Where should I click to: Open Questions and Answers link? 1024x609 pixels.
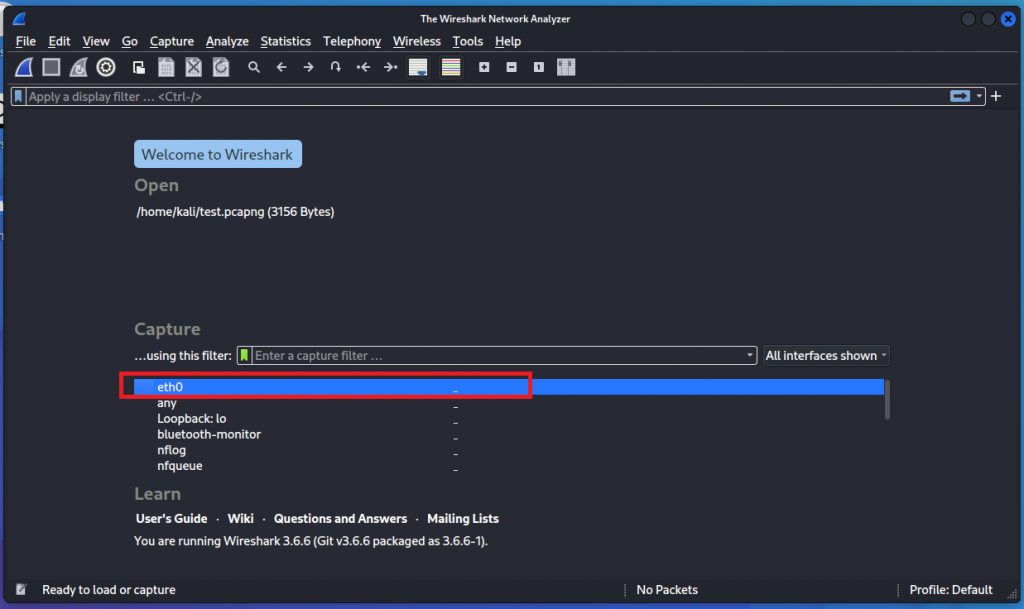(x=340, y=518)
